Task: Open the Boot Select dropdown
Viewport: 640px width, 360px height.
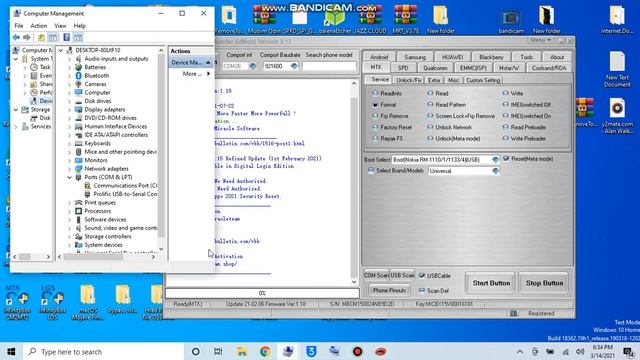Action: (495, 160)
